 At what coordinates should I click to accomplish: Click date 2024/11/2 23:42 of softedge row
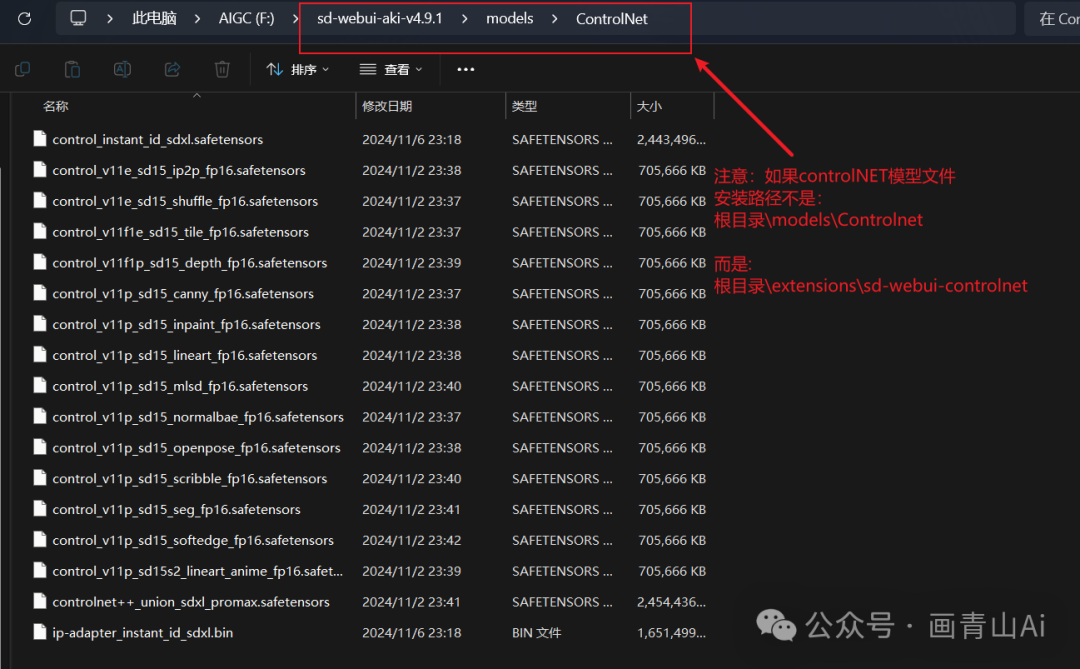pos(412,540)
